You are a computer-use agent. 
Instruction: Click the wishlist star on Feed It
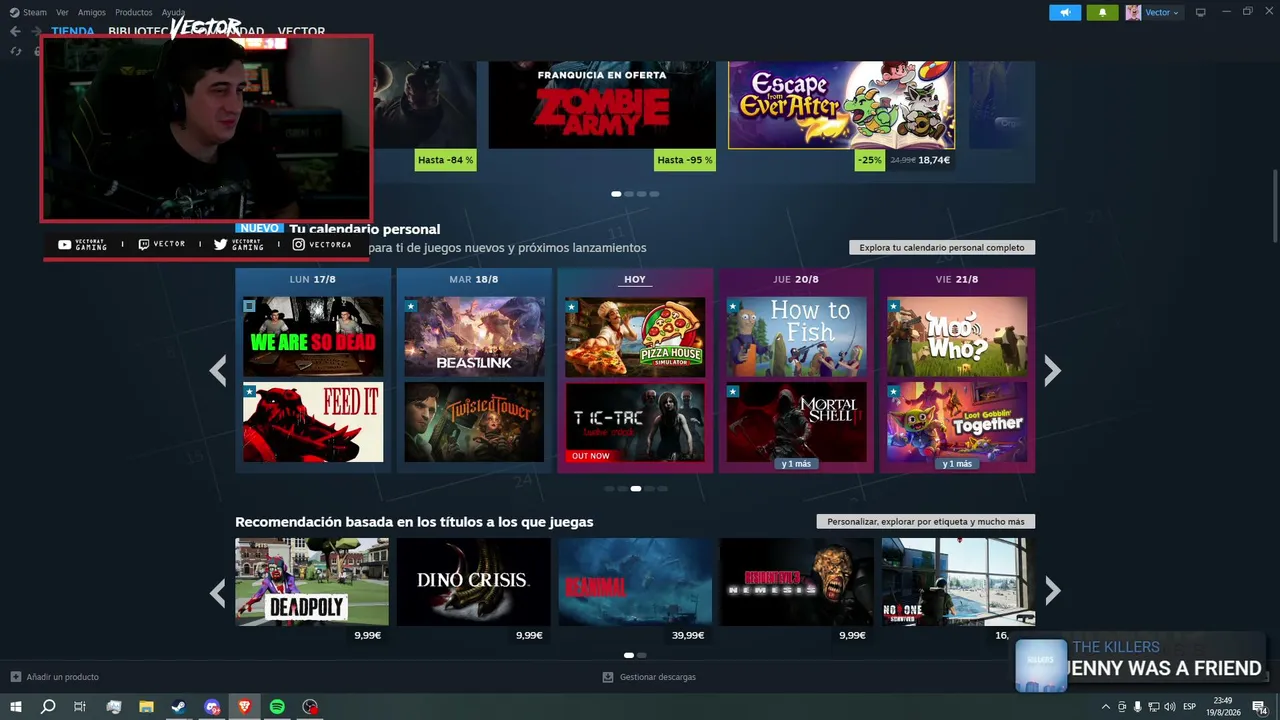tap(249, 391)
